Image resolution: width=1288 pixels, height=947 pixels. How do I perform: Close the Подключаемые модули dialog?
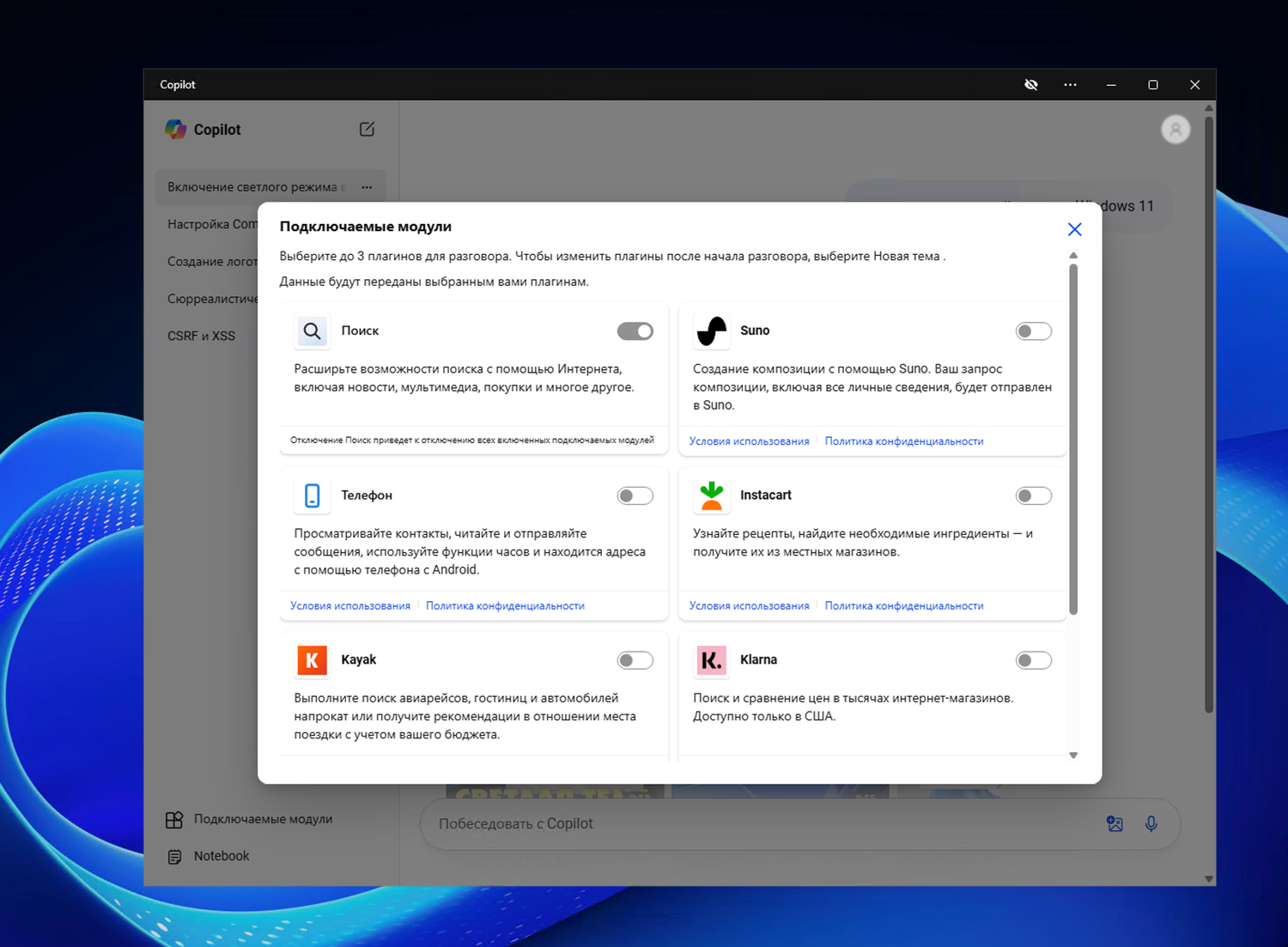(1074, 229)
